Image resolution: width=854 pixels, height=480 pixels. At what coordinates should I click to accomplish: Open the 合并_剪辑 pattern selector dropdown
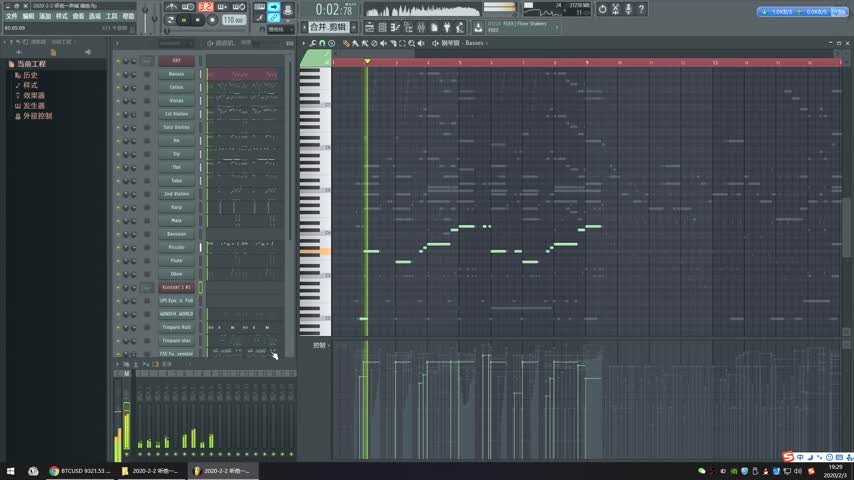[331, 27]
